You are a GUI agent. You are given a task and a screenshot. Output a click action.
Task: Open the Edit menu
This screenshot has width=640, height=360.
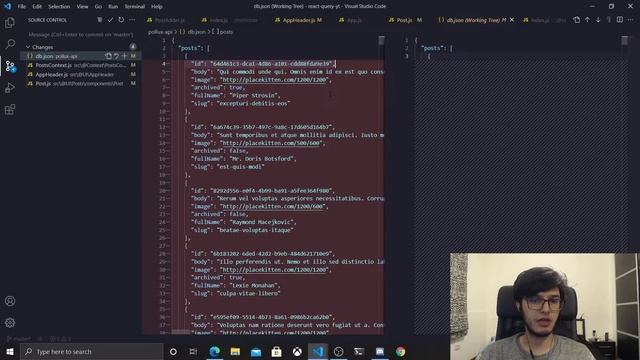point(37,6)
